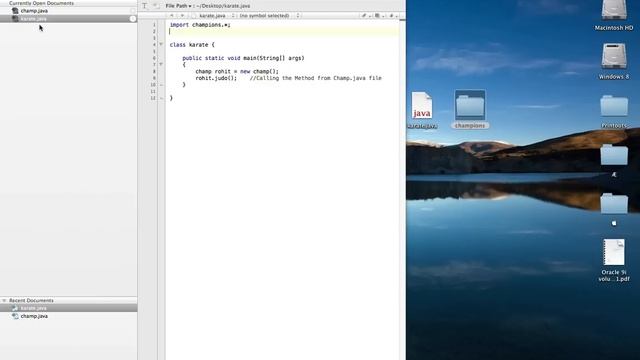Open karate.java from Recent Documents
Image resolution: width=640 pixels, height=360 pixels.
[69, 308]
